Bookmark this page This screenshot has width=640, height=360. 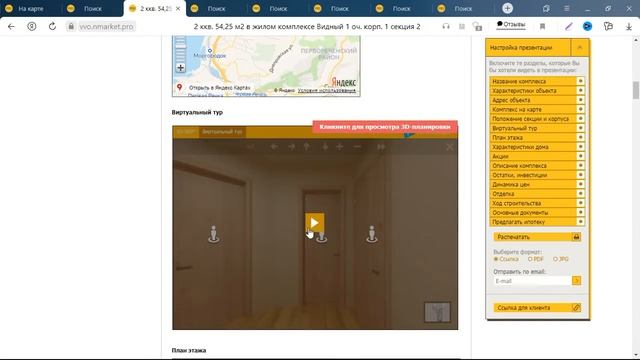(x=542, y=27)
